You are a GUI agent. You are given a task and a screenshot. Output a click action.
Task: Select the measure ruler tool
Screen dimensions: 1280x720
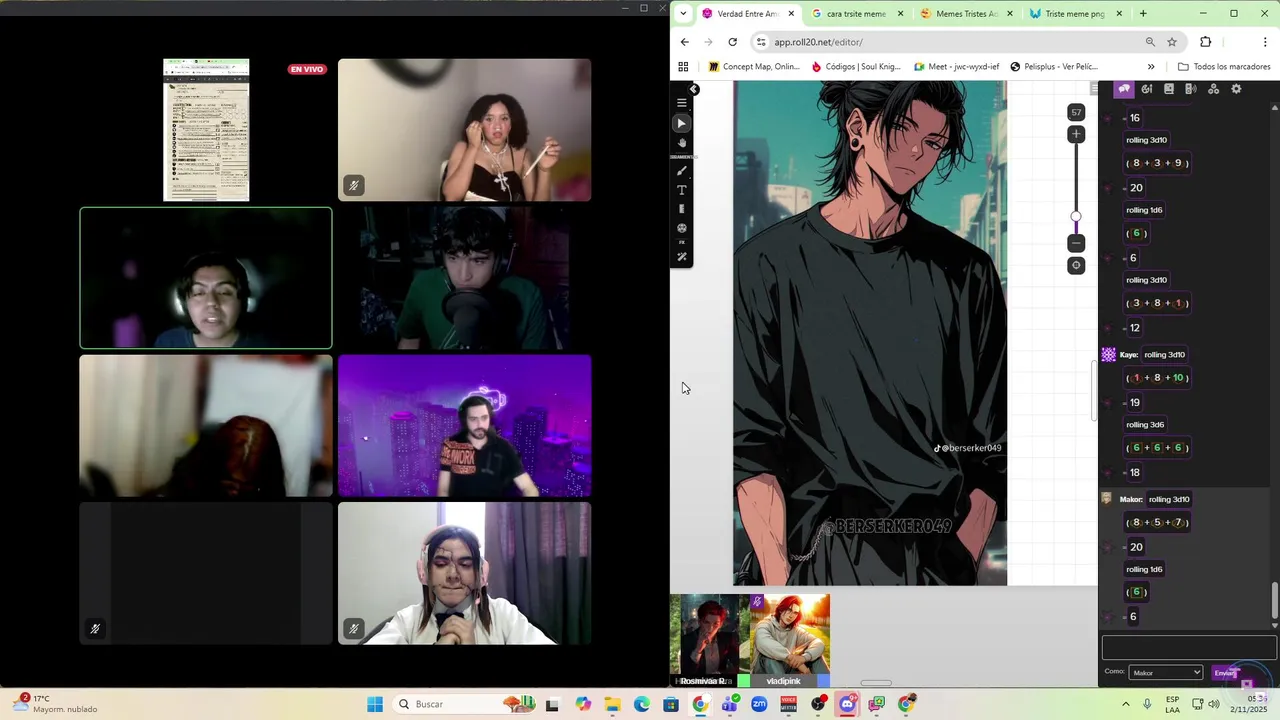click(682, 209)
